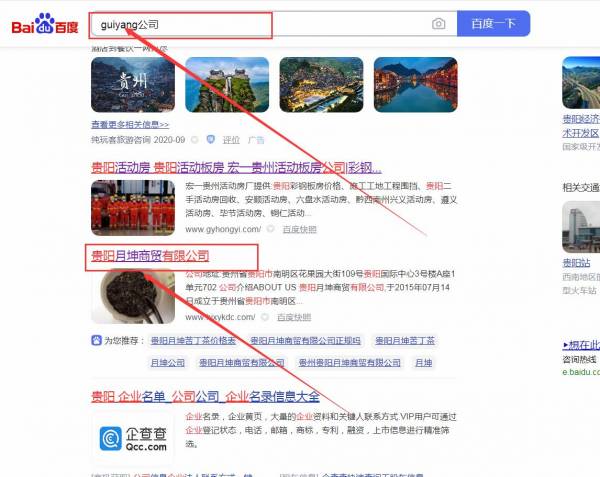600x477 pixels.
Task: Open 贵阳月坤商贸有限公司 result title
Action: click(x=147, y=256)
